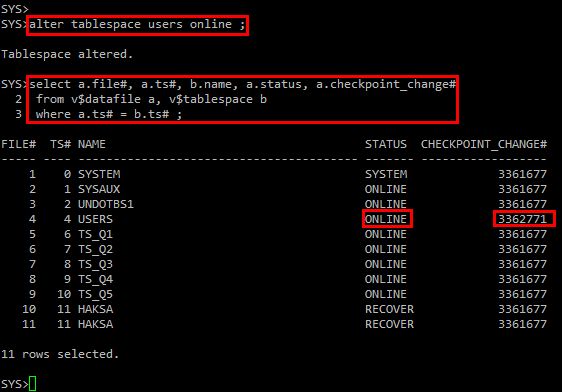Click the 'from v$datafile a, v$tablespace b' line

pyautogui.click(x=151, y=99)
